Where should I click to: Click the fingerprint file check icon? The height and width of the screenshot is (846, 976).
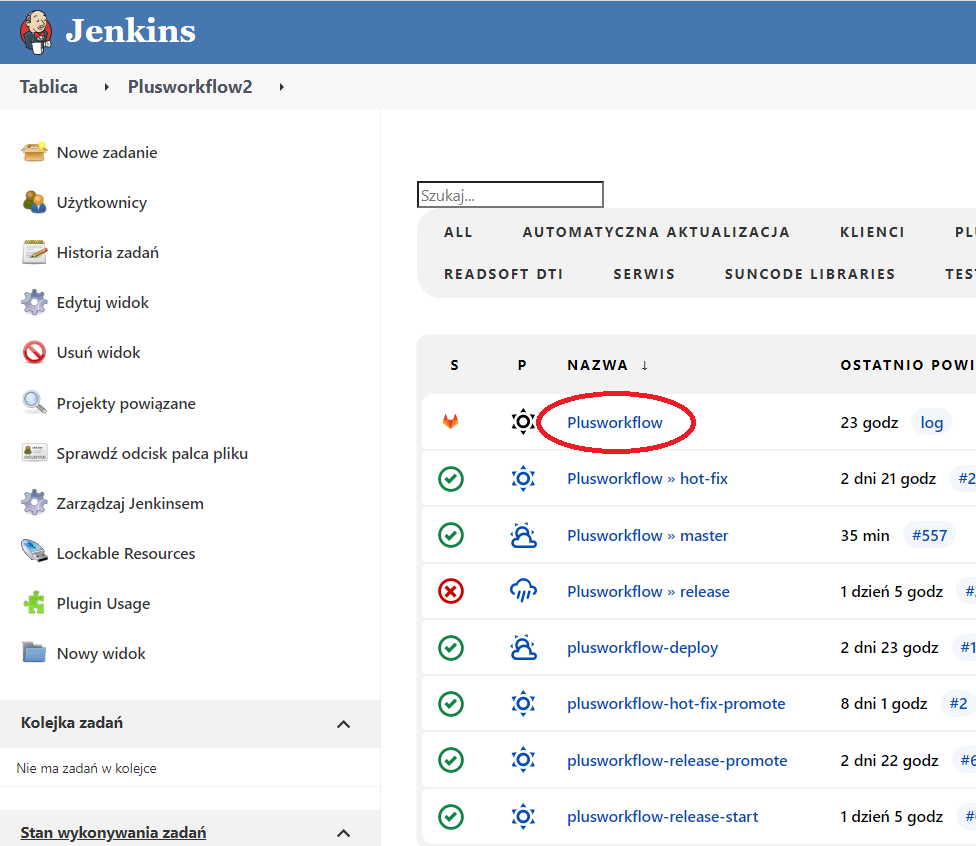[x=34, y=453]
